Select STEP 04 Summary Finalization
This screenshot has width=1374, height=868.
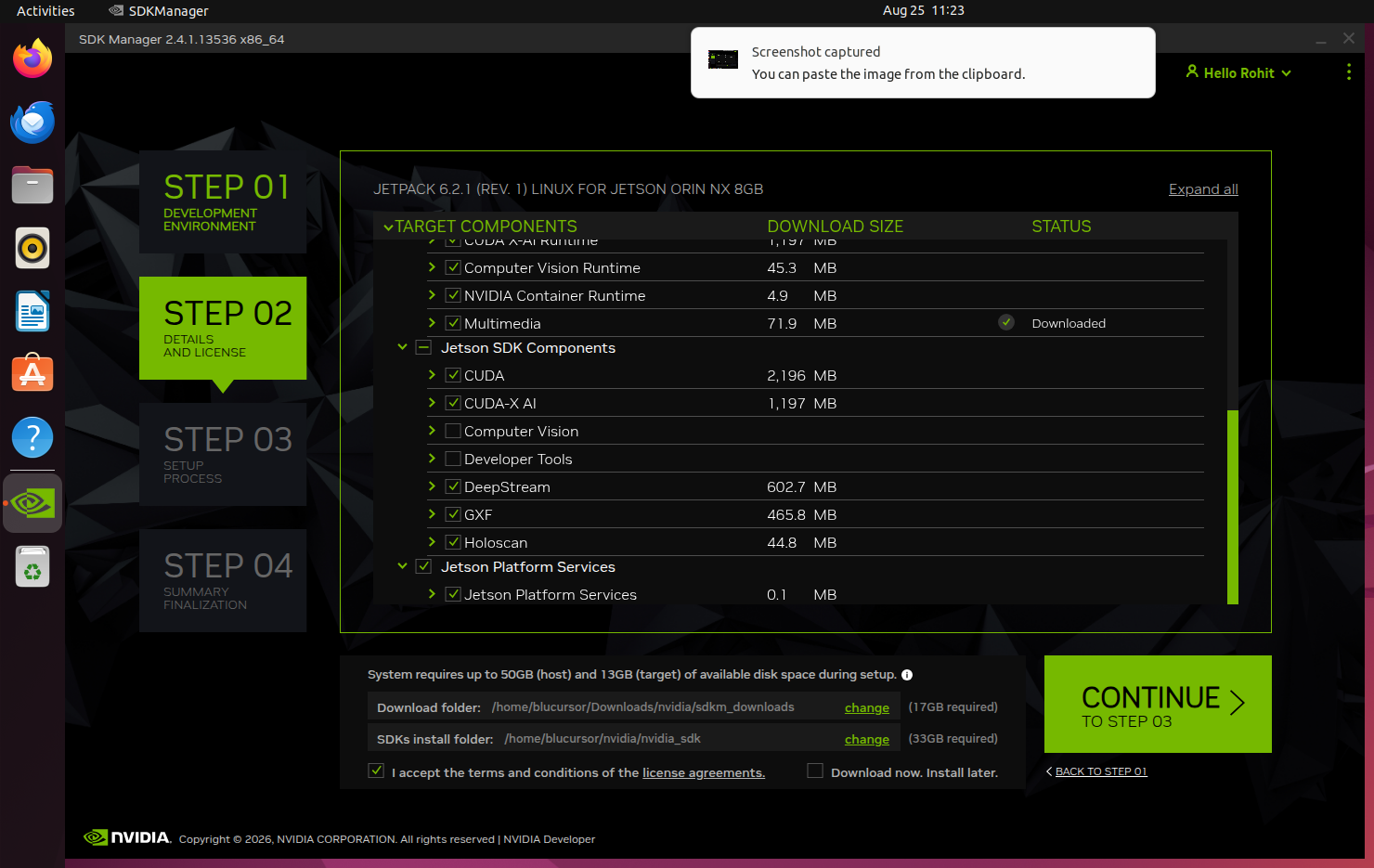(x=223, y=580)
